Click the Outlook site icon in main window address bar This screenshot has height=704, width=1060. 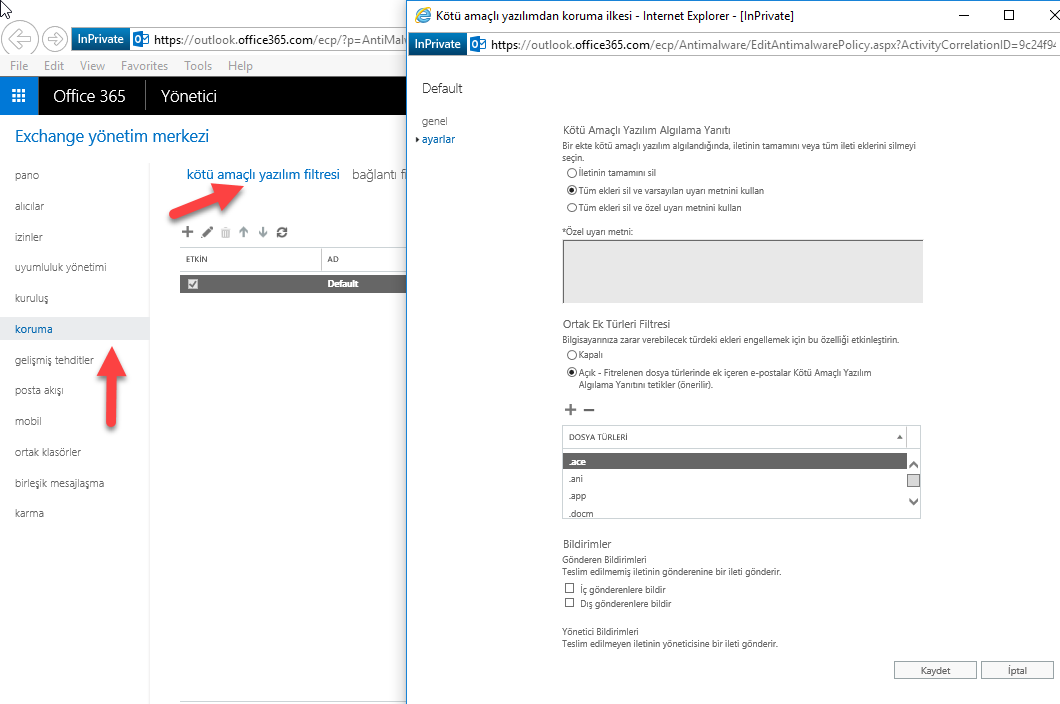(x=141, y=39)
